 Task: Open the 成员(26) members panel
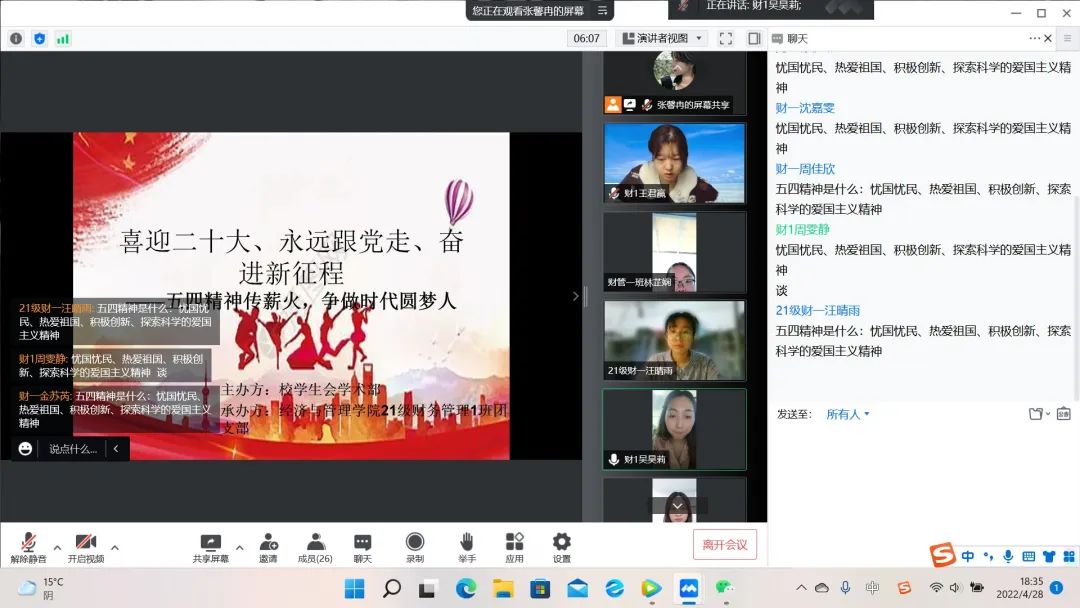315,542
